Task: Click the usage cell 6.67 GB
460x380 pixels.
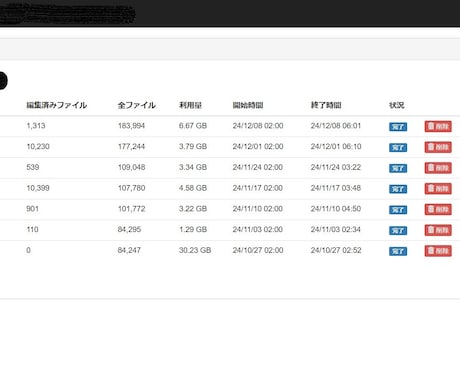Action: point(193,126)
